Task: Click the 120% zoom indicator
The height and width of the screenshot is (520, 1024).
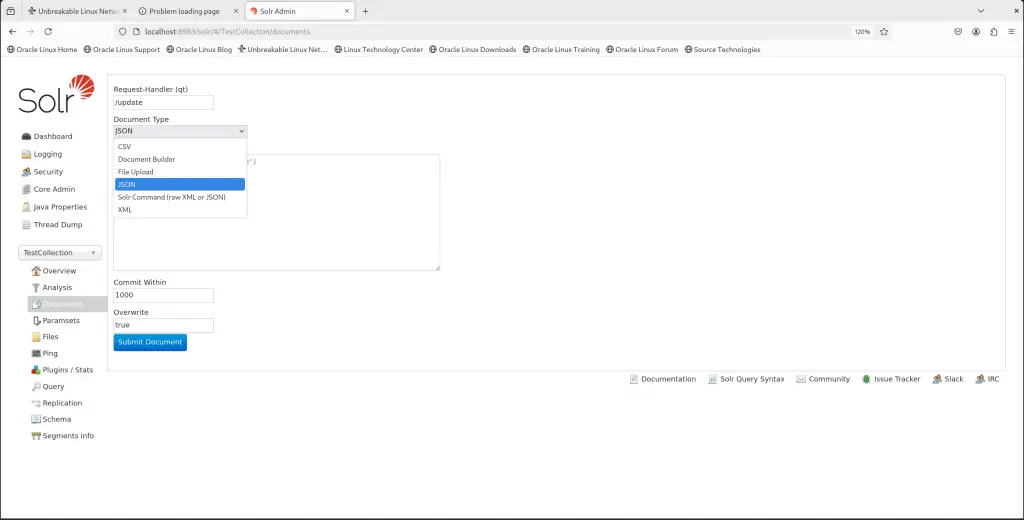Action: coord(862,31)
